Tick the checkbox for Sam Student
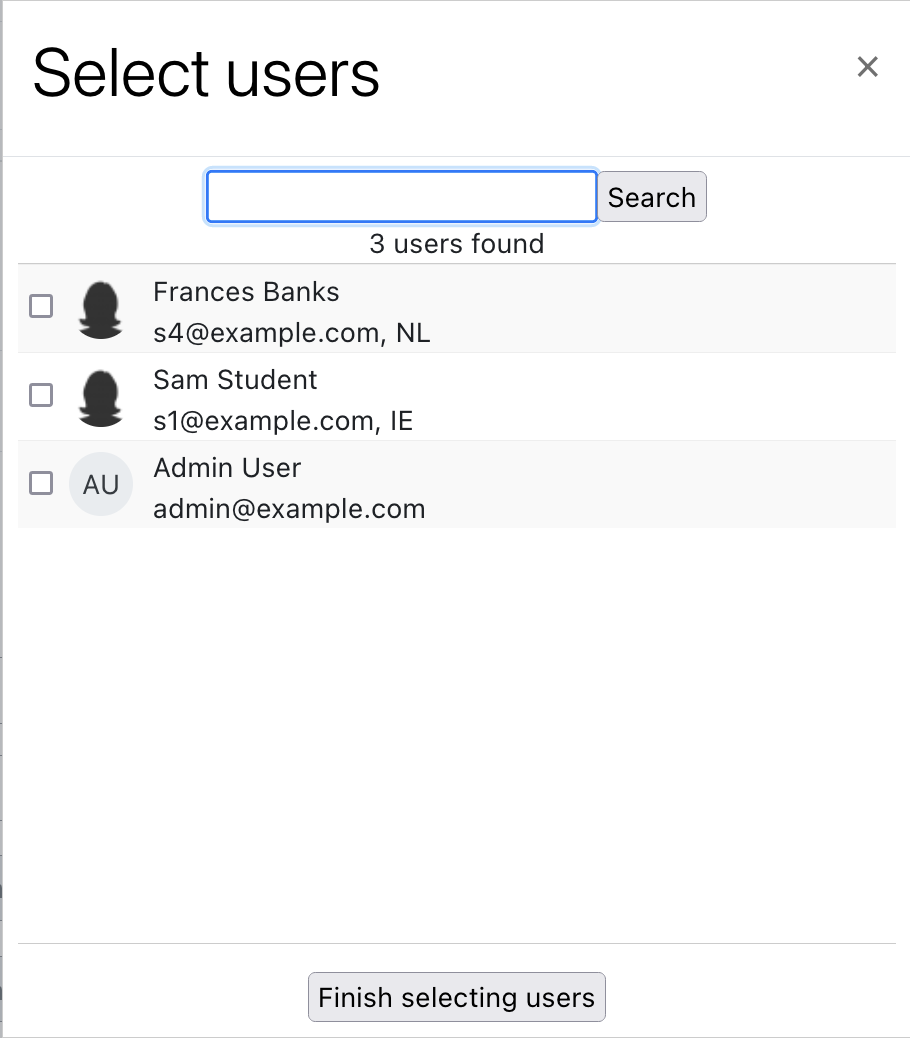The height and width of the screenshot is (1038, 910). point(41,395)
